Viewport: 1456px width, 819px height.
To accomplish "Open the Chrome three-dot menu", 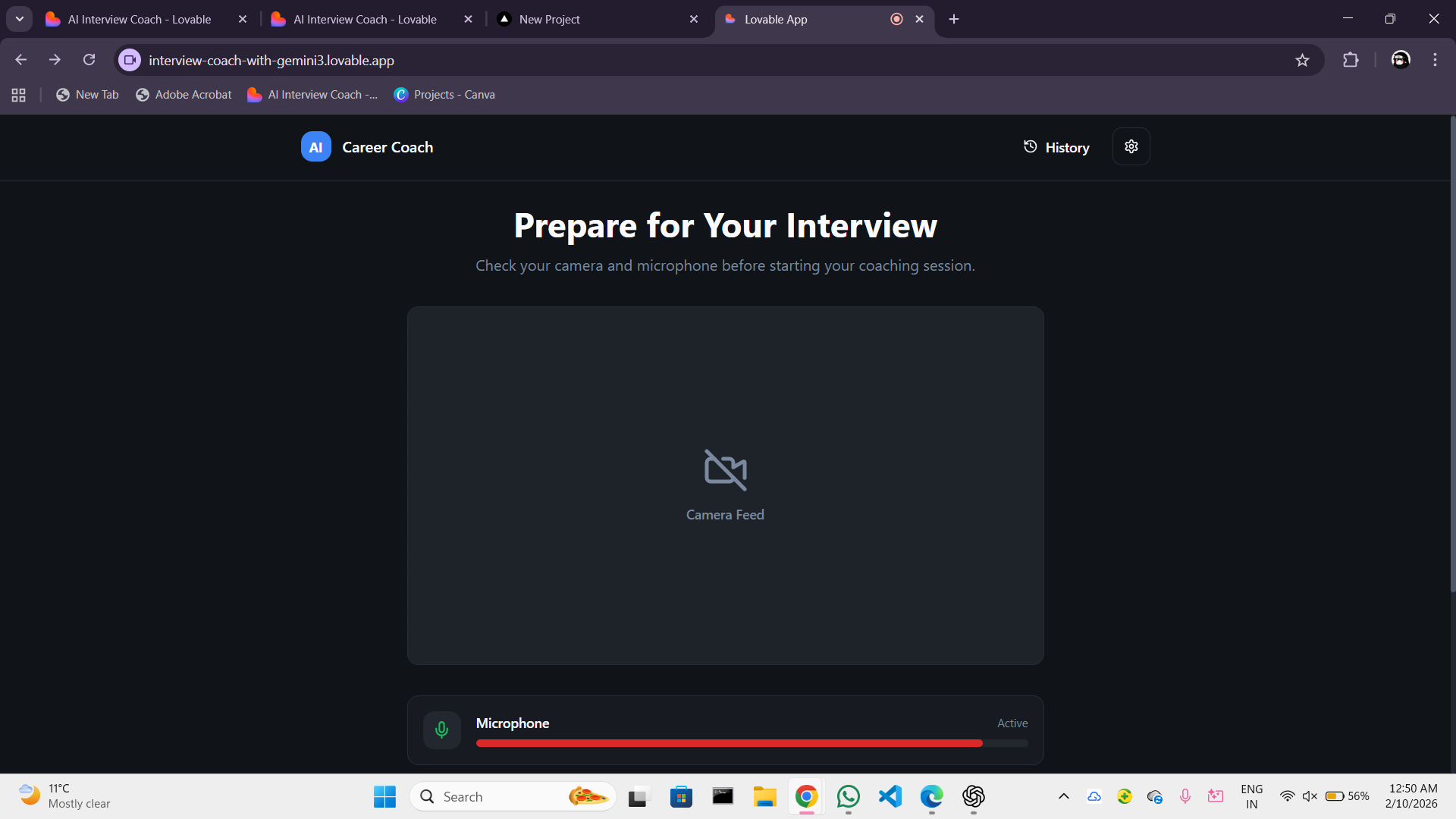I will coord(1435,60).
